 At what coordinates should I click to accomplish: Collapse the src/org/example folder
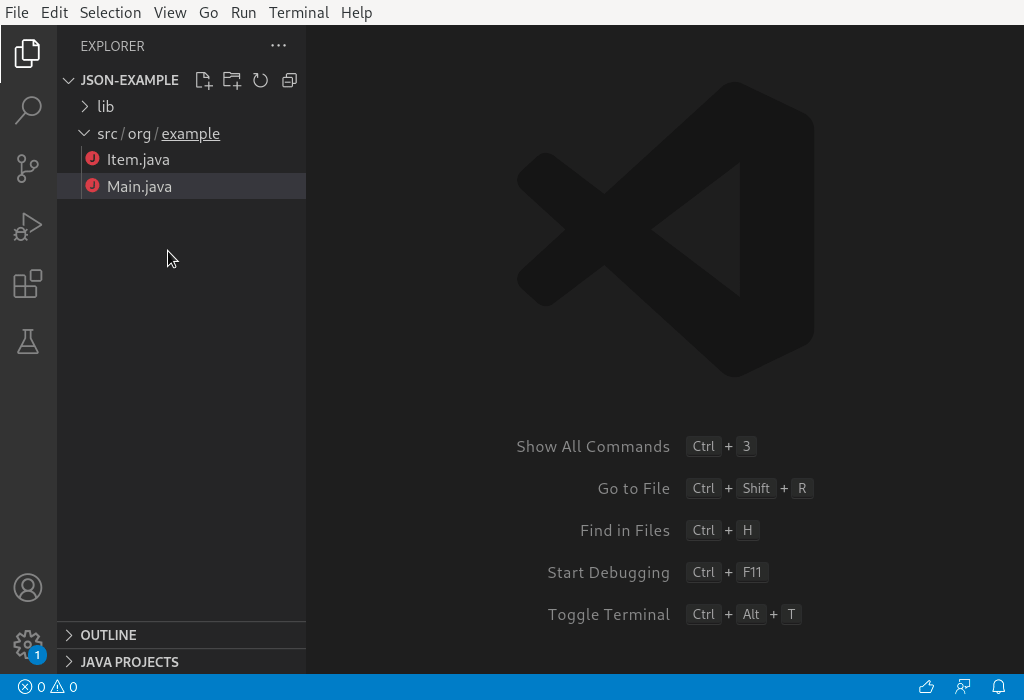tap(84, 133)
